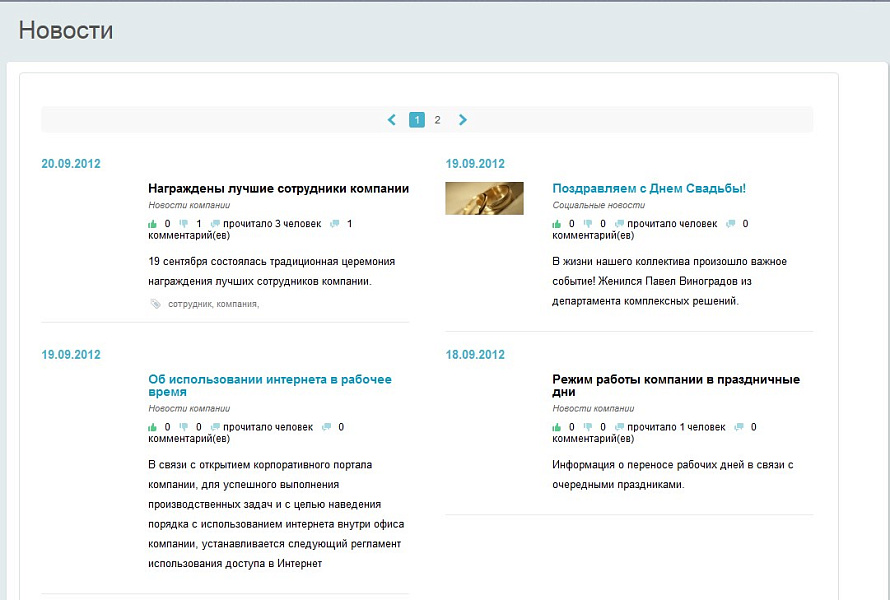Image resolution: width=890 pixels, height=600 pixels.
Task: Open the "Социальные новости" category link
Action: coord(597,204)
